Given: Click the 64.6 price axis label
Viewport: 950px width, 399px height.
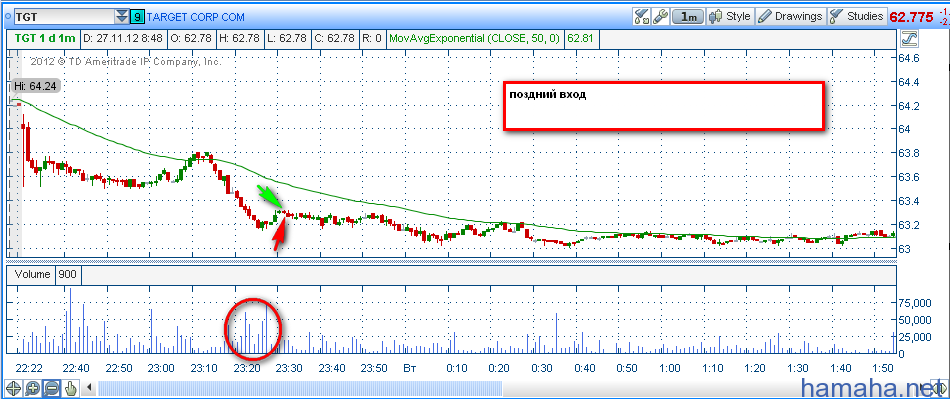Looking at the screenshot, I should coord(909,58).
